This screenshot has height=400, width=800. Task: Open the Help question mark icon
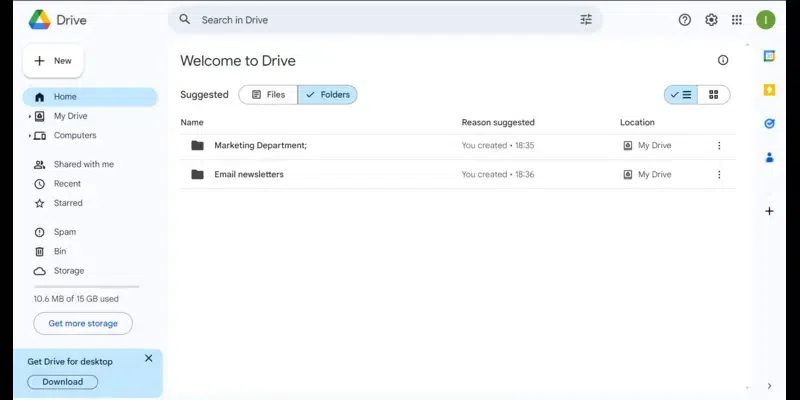[x=685, y=20]
